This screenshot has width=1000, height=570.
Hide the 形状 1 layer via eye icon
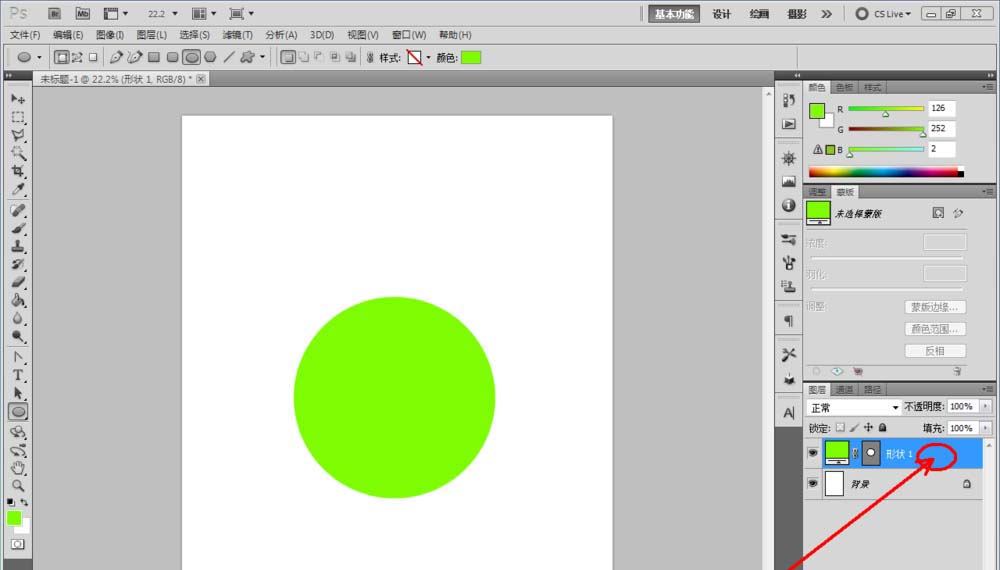tap(812, 453)
